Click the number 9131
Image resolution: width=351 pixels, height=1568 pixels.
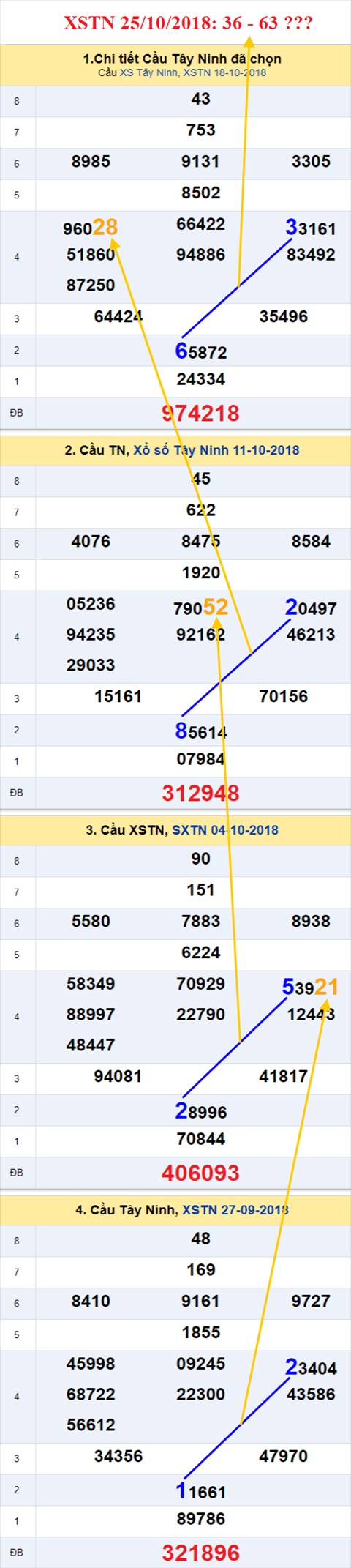click(x=200, y=162)
